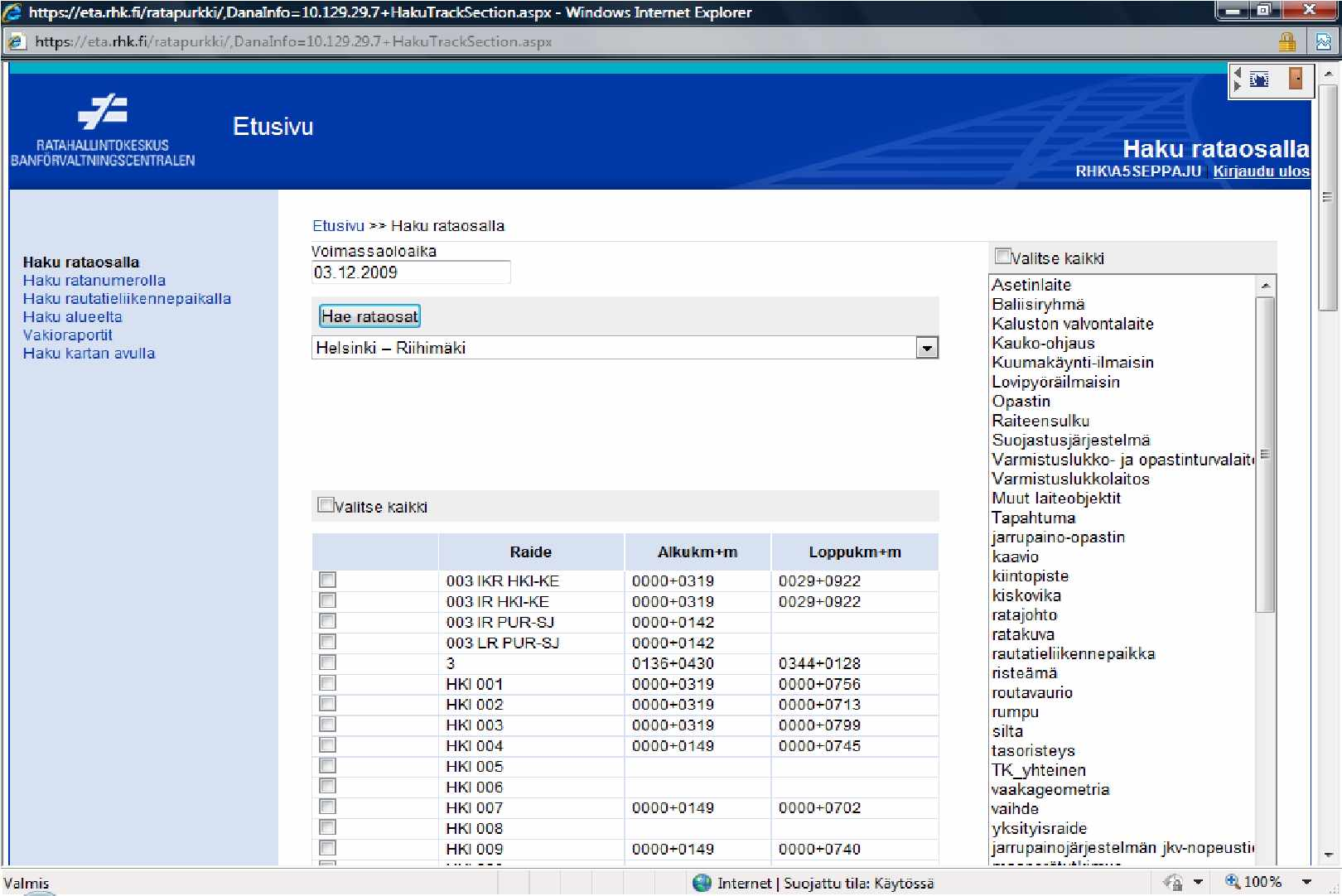Image resolution: width=1342 pixels, height=896 pixels.
Task: Click the Raide column header
Action: [530, 552]
